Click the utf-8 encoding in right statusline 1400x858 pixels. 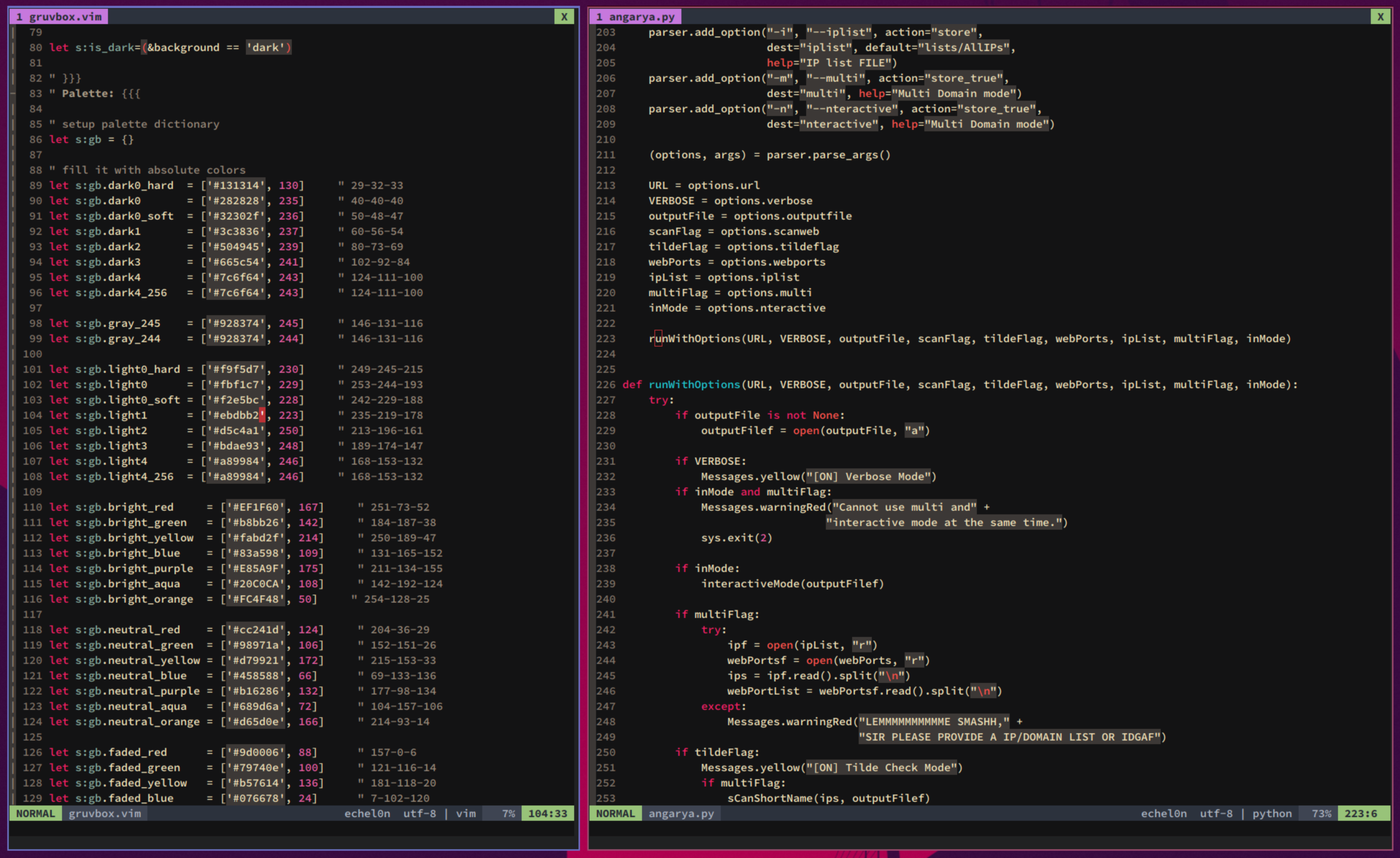[x=1216, y=813]
